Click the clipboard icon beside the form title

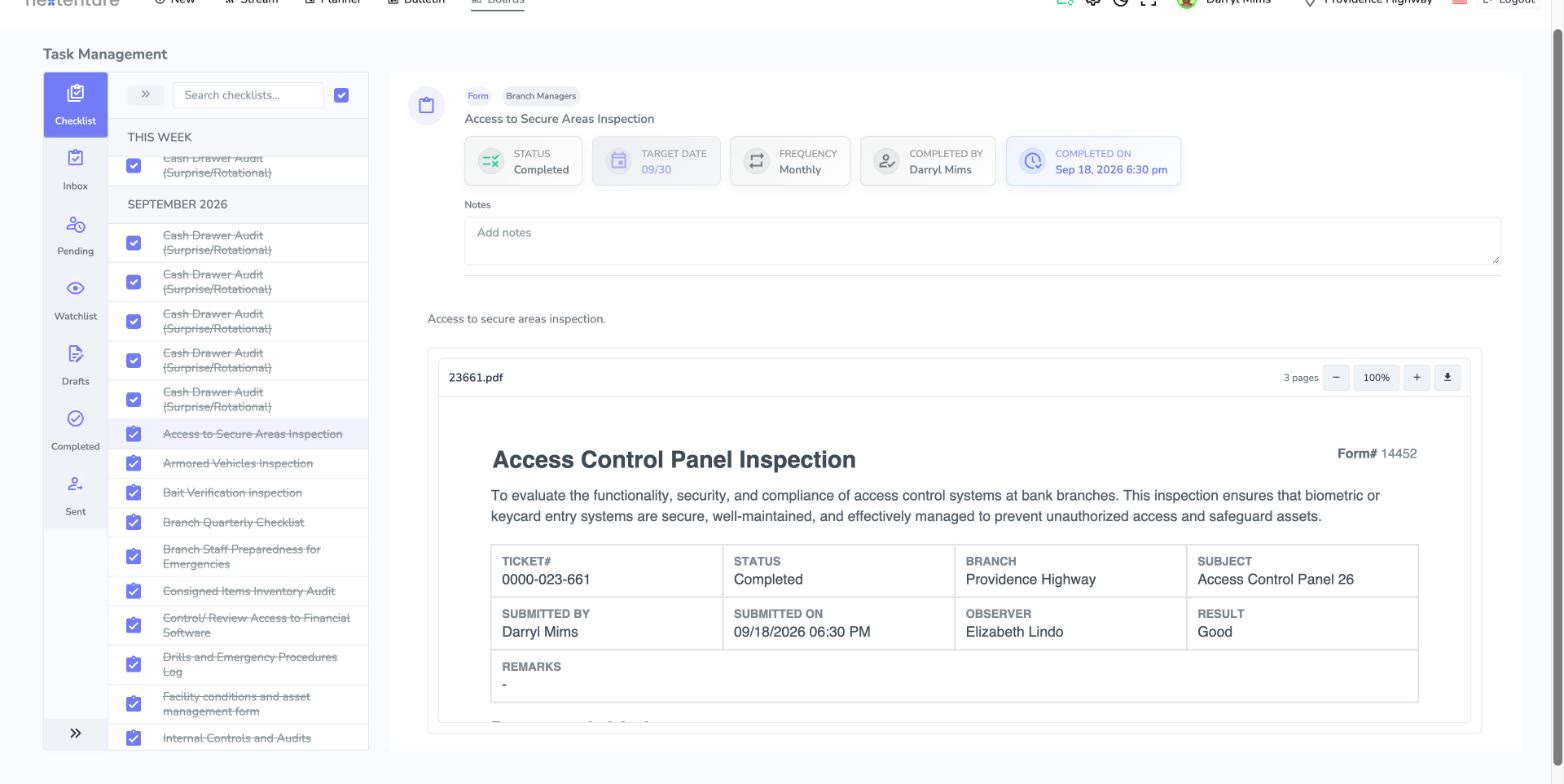[x=426, y=105]
